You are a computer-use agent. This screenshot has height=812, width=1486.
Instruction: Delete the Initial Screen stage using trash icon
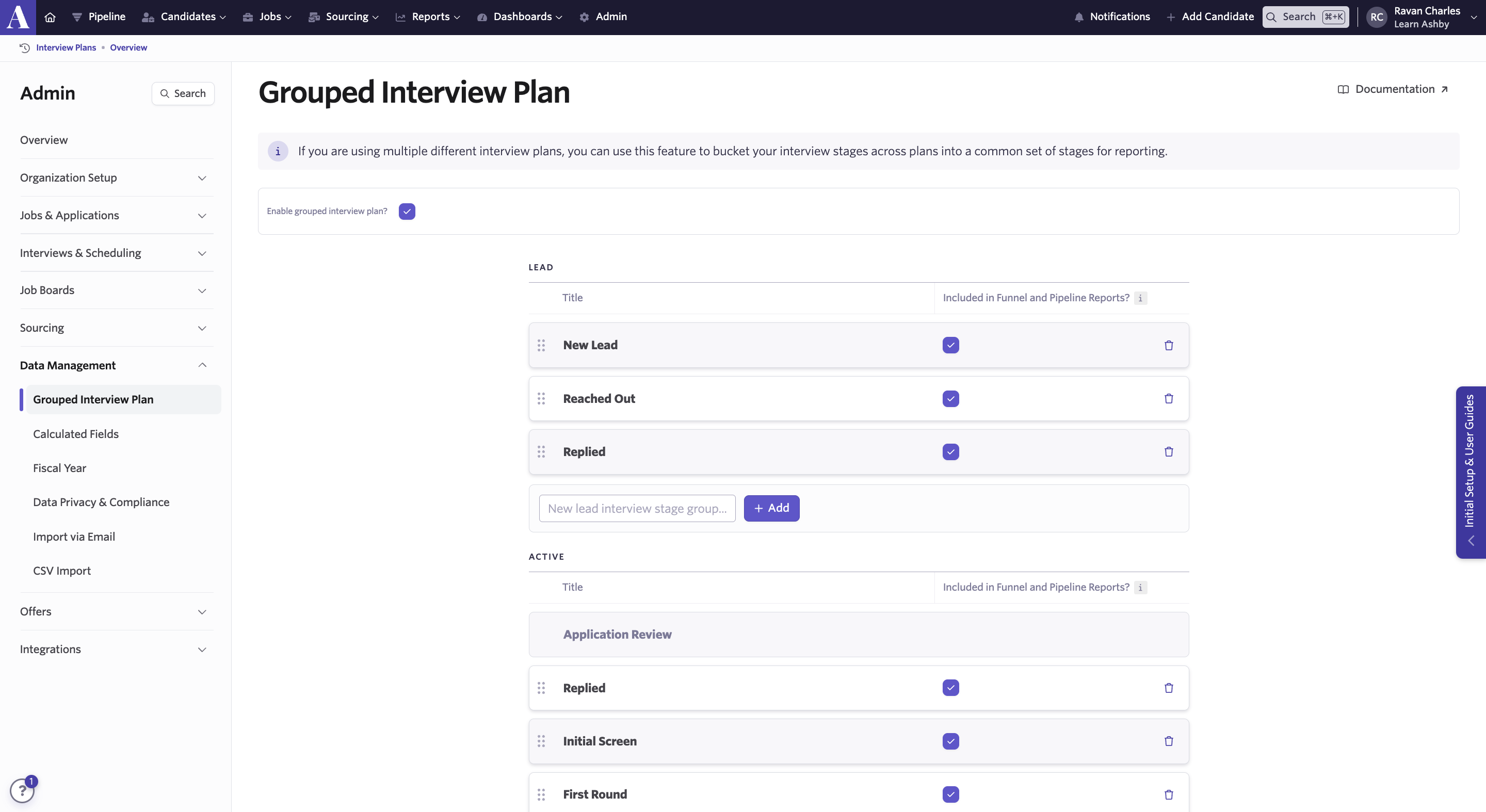point(1169,741)
